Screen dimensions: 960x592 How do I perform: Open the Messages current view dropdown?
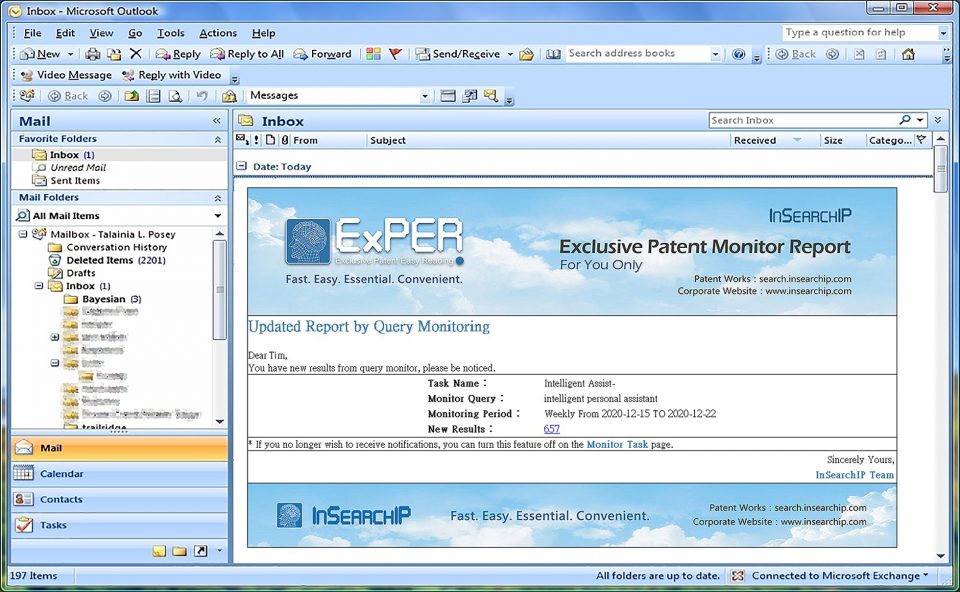click(x=424, y=96)
